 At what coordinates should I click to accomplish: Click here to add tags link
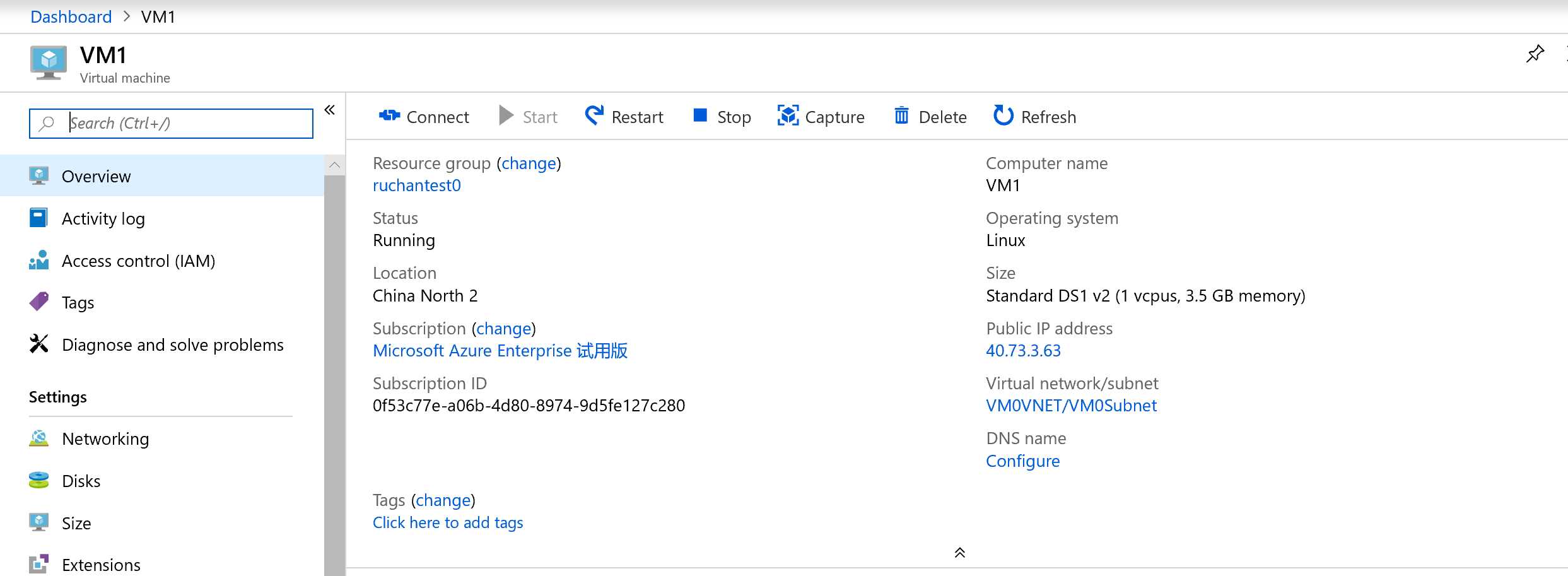448,523
